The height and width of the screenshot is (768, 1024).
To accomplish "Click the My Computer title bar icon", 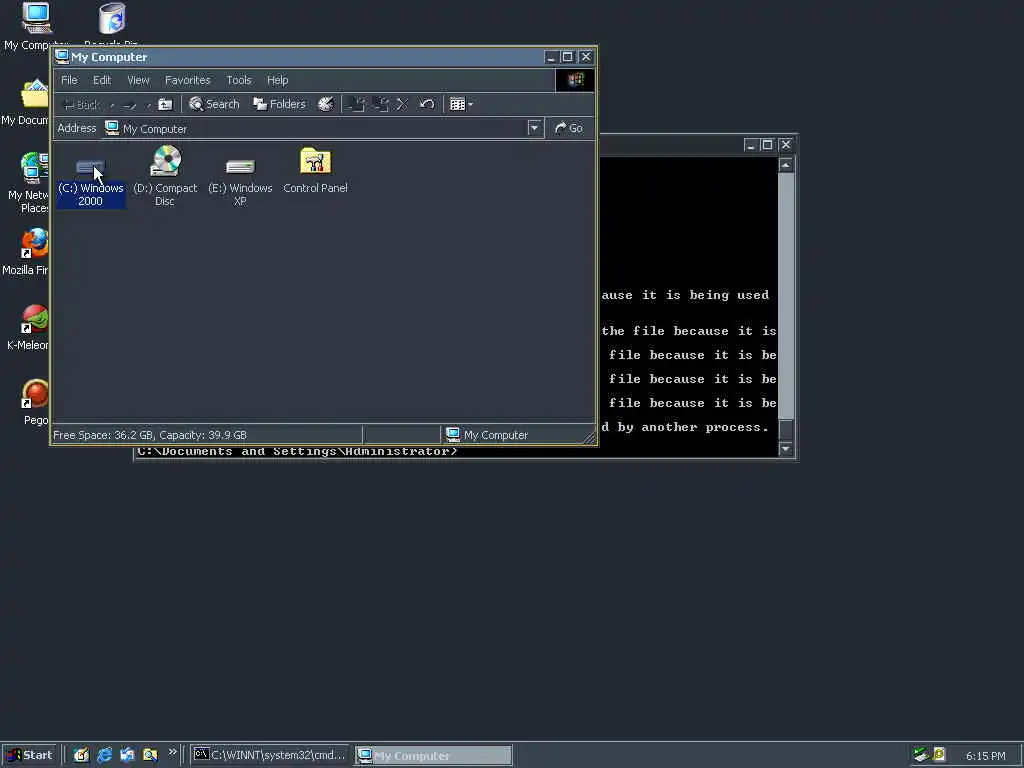I will pos(62,57).
